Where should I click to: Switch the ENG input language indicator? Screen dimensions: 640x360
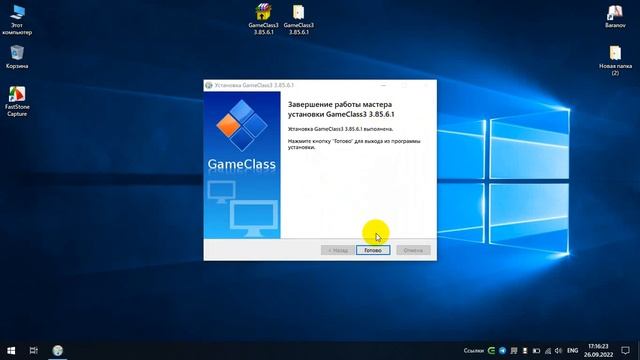(x=573, y=351)
